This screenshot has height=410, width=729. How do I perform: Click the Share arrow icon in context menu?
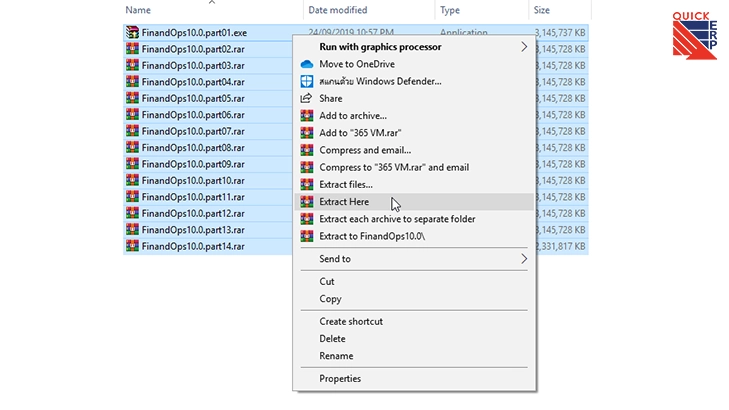coord(306,98)
